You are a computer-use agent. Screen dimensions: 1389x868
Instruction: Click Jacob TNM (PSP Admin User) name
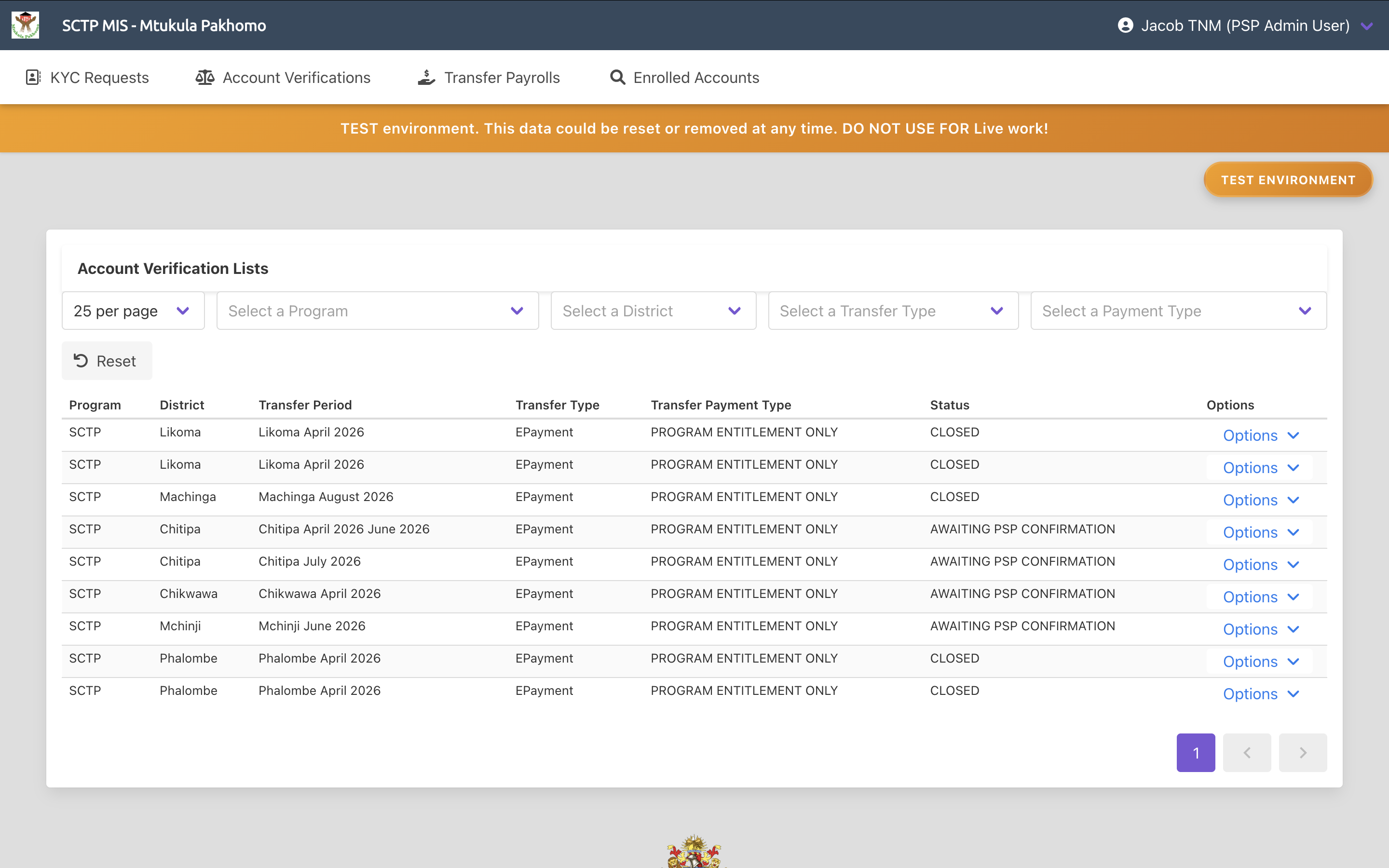[x=1245, y=25]
